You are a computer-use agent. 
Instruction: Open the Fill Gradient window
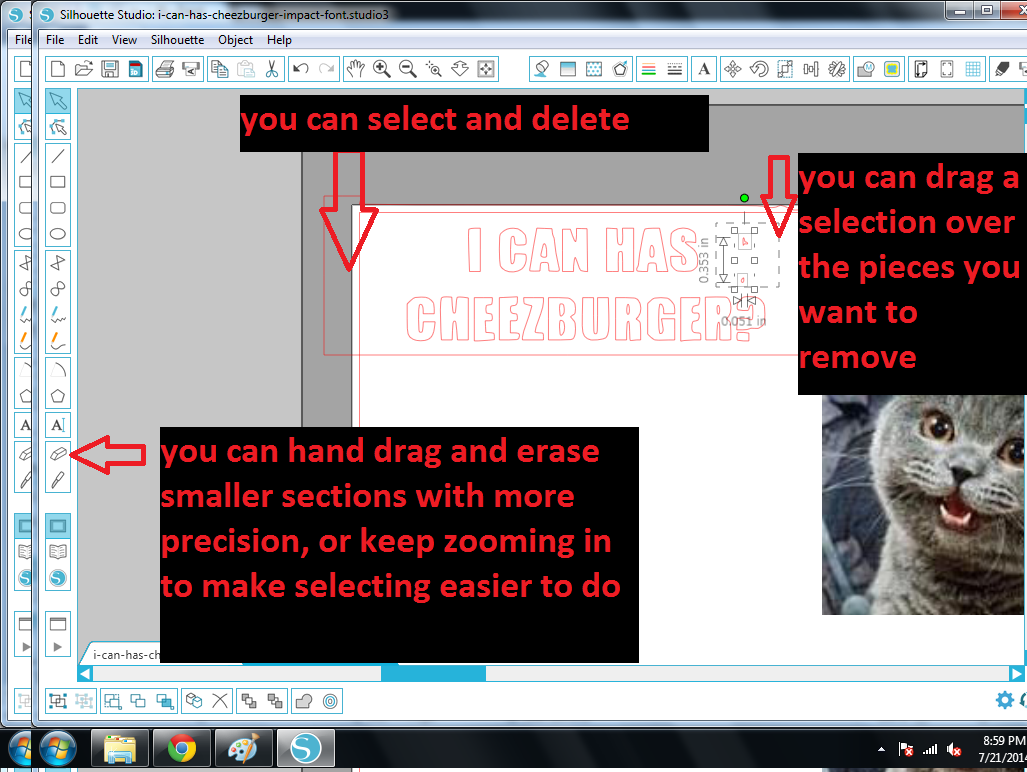point(568,69)
